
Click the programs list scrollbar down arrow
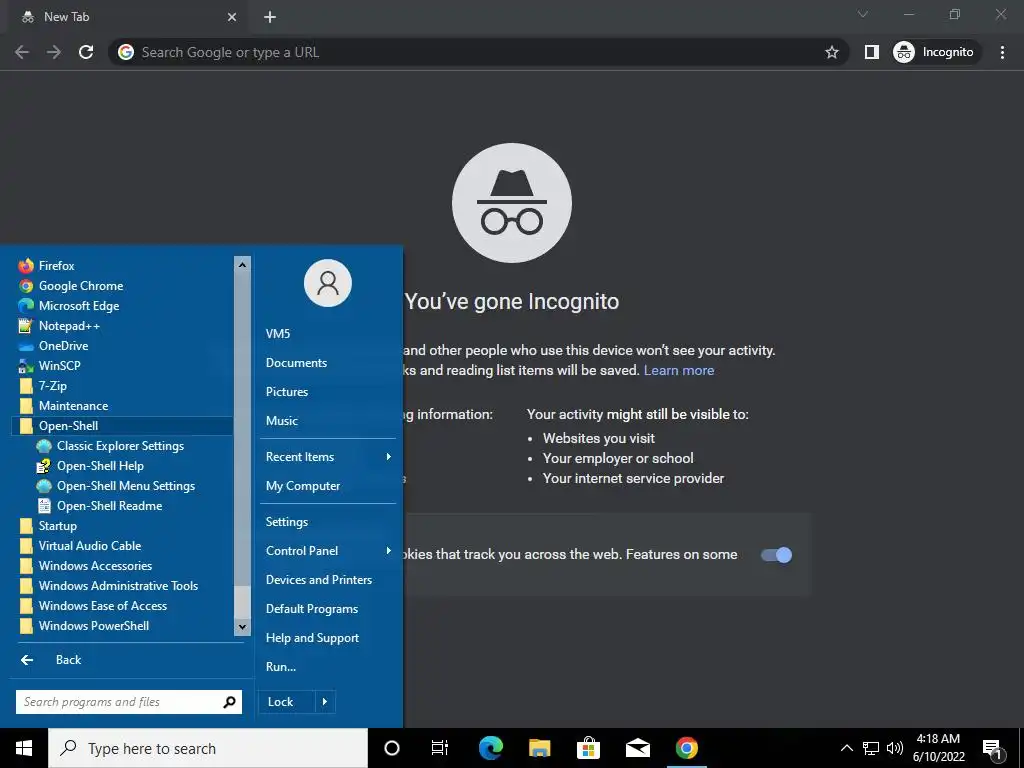pos(242,627)
